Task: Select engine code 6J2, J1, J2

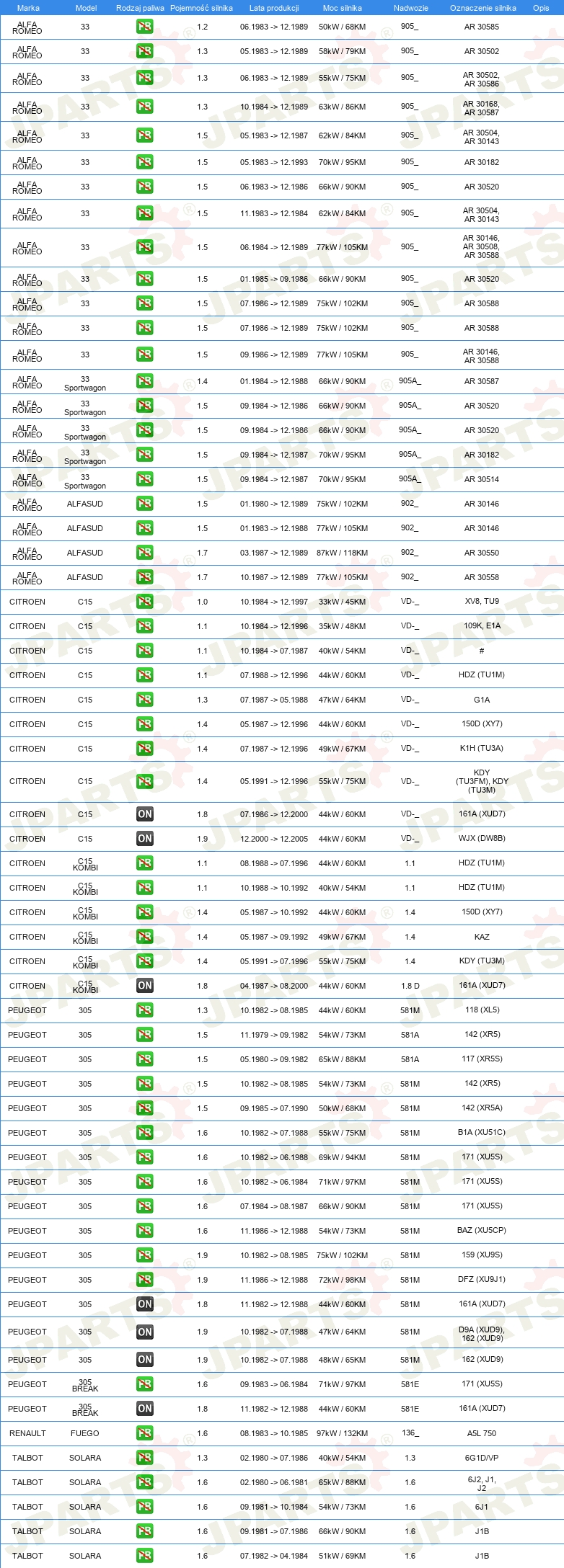Action: click(482, 1483)
